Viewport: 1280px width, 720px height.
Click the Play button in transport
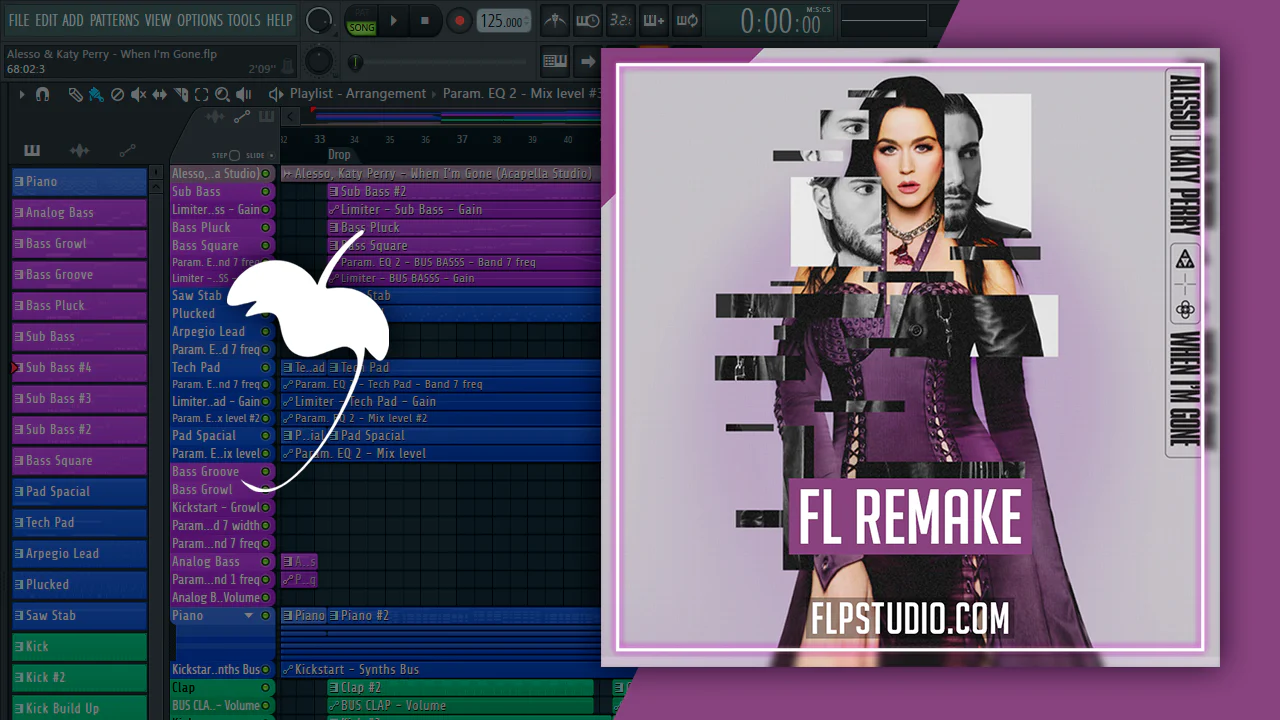[393, 20]
